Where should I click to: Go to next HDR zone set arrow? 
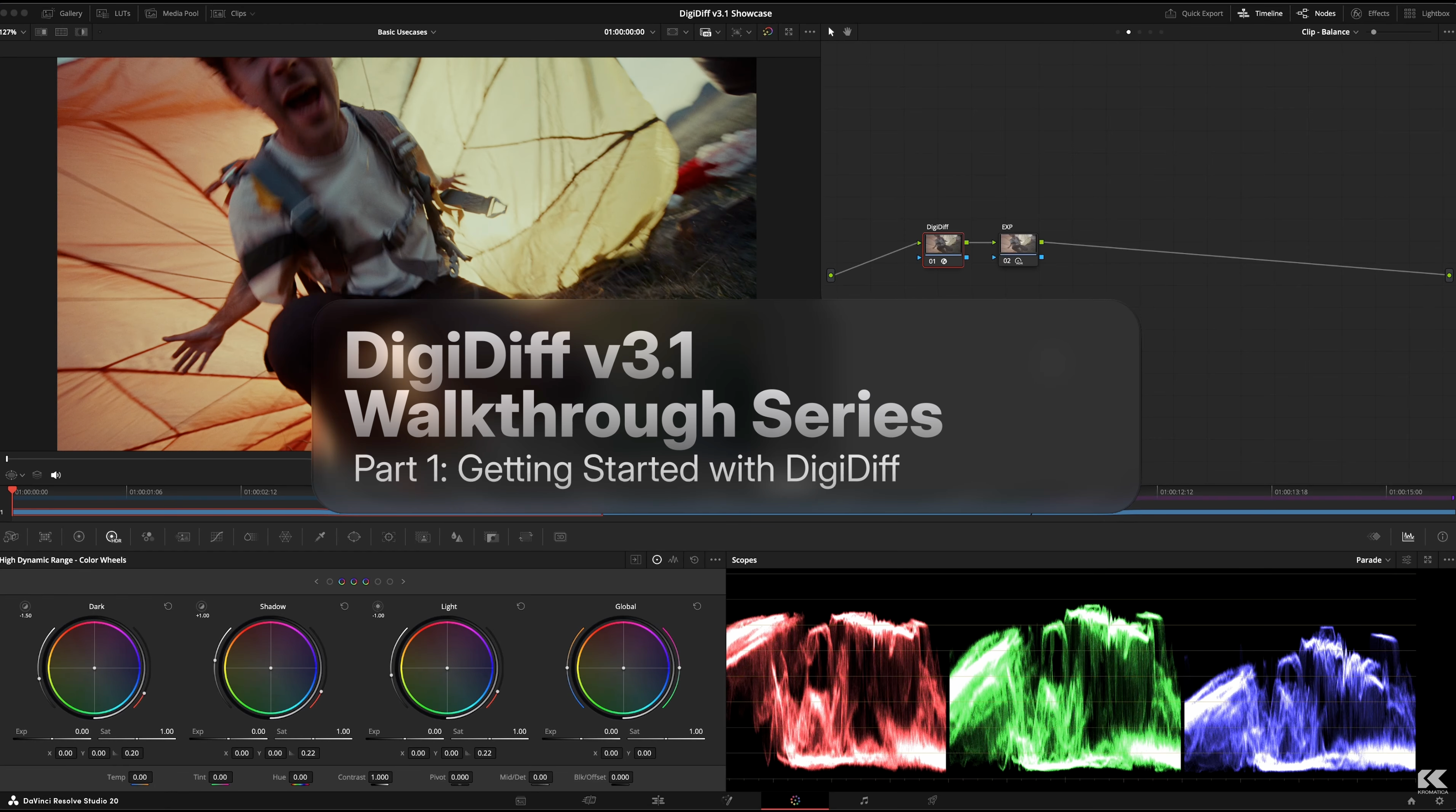403,581
